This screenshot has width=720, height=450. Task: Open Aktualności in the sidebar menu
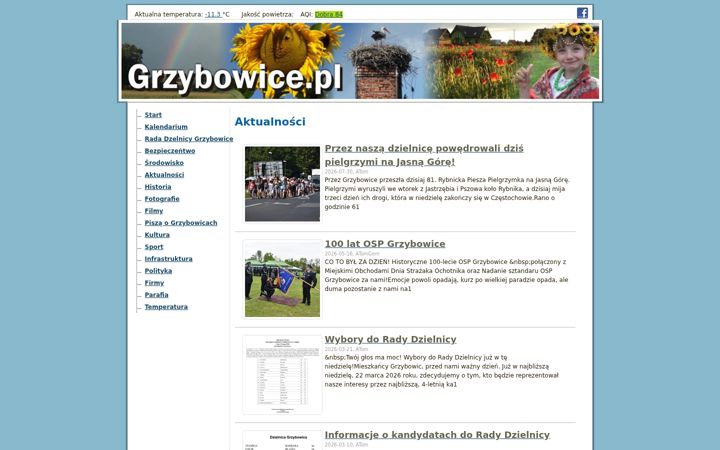click(164, 175)
